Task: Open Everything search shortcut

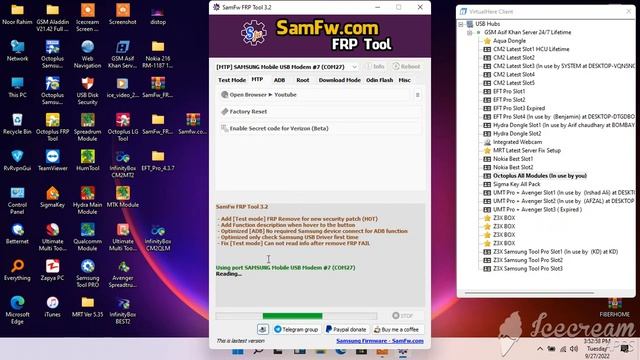Action: [17, 270]
